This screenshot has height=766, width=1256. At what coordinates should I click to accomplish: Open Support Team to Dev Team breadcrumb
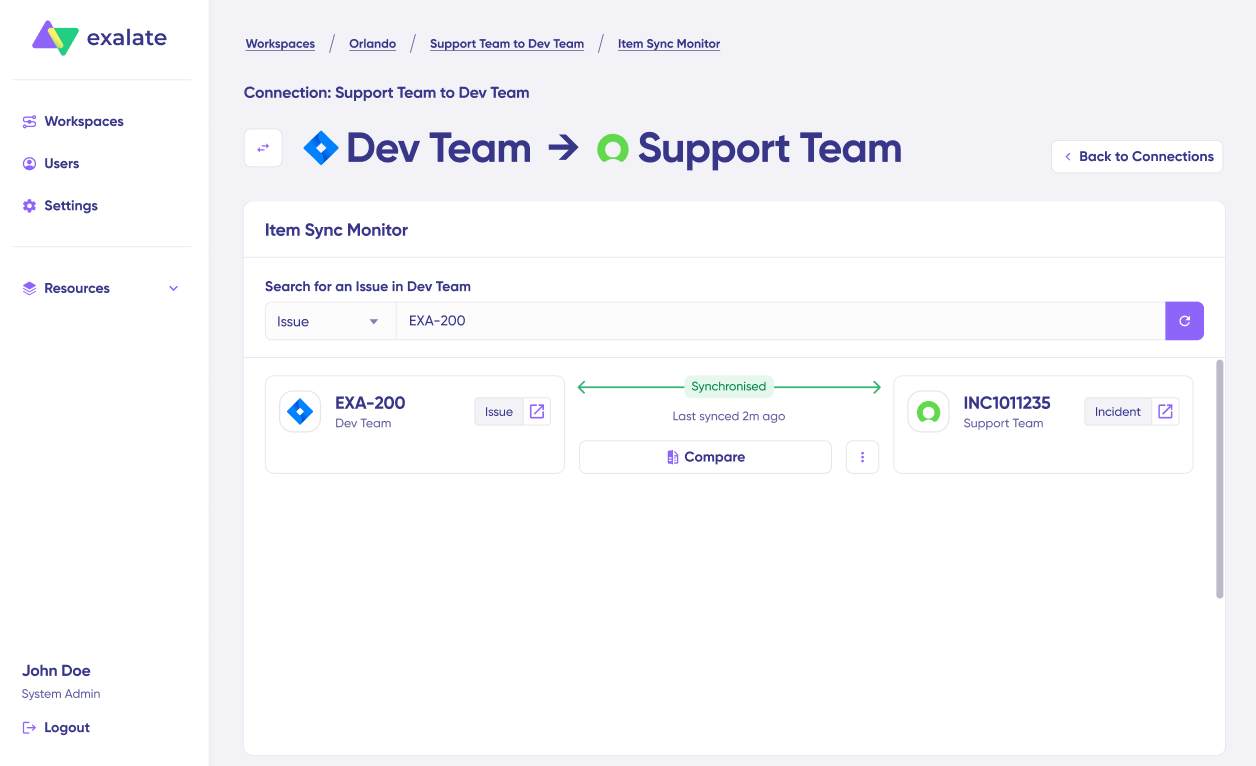click(x=506, y=44)
